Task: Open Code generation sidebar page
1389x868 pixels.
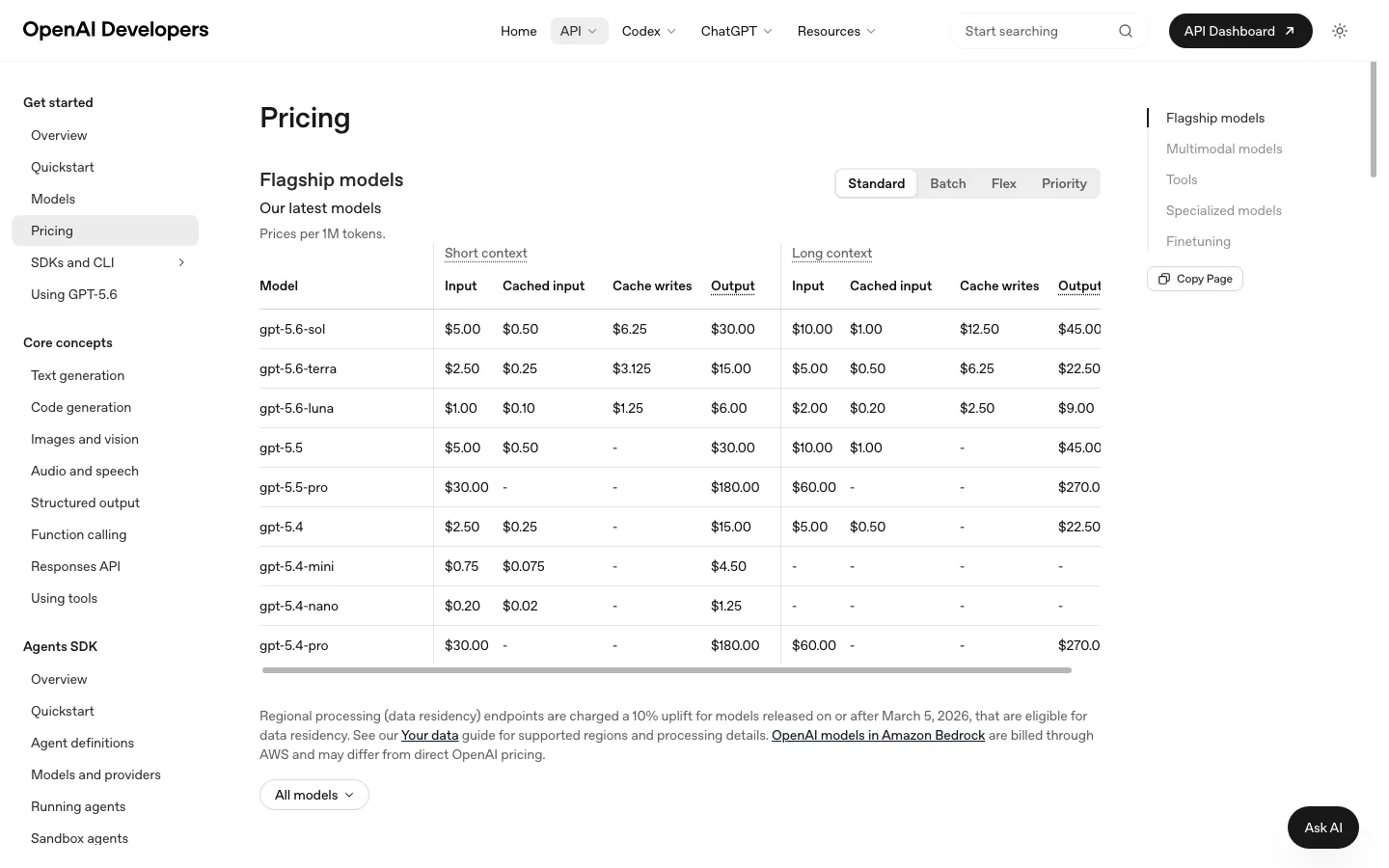Action: point(105,407)
